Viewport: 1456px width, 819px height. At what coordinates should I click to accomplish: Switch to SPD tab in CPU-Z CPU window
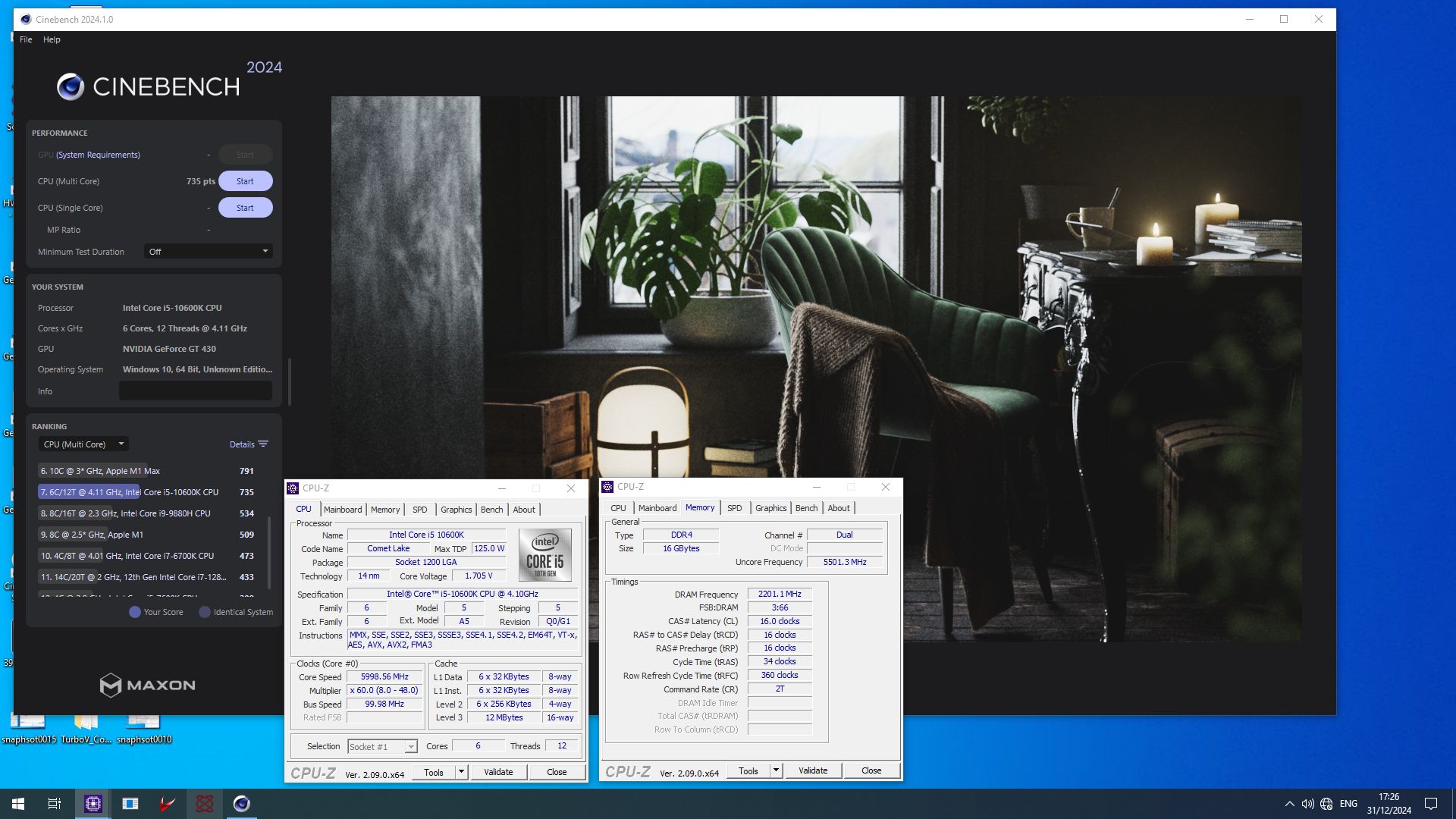pyautogui.click(x=420, y=510)
